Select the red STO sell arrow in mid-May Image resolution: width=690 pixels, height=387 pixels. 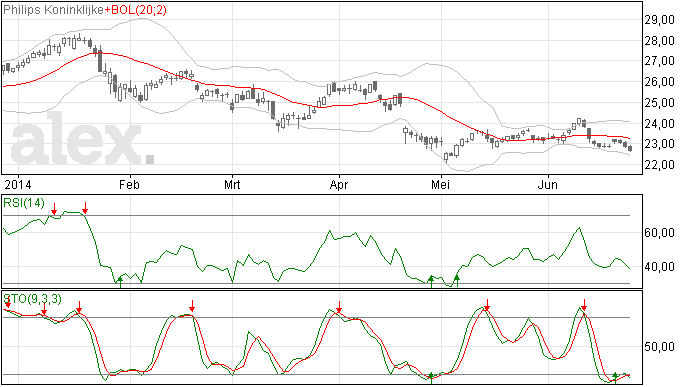(x=487, y=305)
